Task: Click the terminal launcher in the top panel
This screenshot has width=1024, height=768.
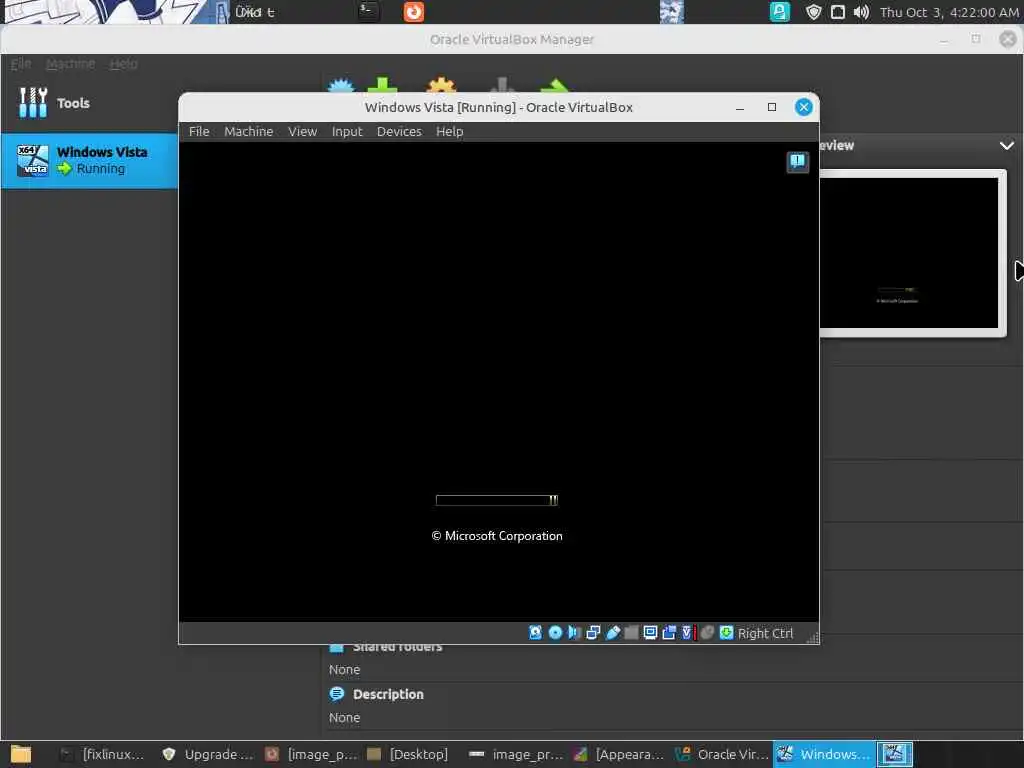Action: click(367, 11)
